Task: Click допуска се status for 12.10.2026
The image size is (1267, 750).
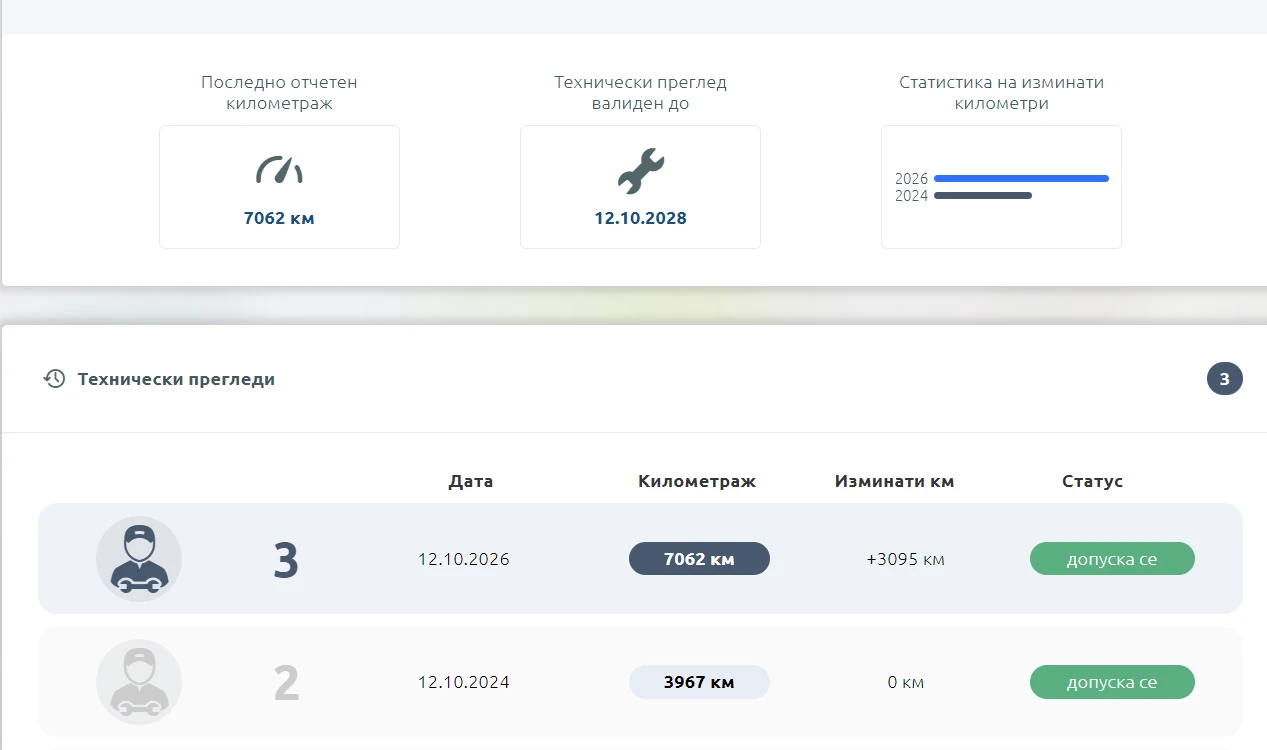Action: point(1112,559)
